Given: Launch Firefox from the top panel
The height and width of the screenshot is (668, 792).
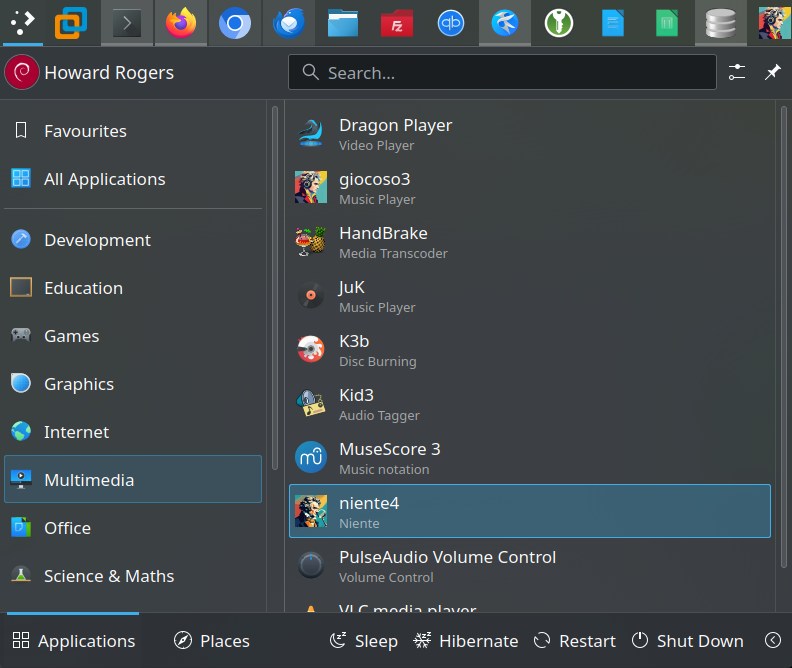Looking at the screenshot, I should [181, 23].
